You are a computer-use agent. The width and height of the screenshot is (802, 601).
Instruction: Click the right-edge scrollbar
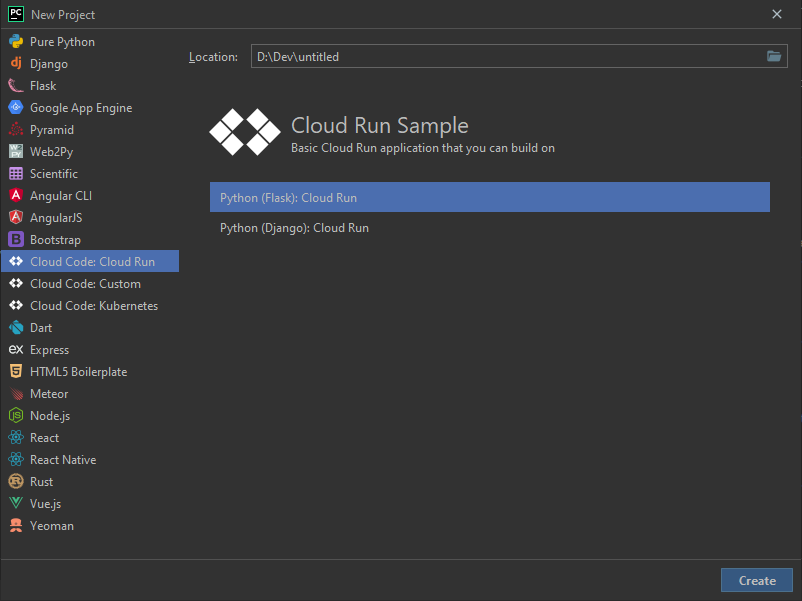(798, 300)
